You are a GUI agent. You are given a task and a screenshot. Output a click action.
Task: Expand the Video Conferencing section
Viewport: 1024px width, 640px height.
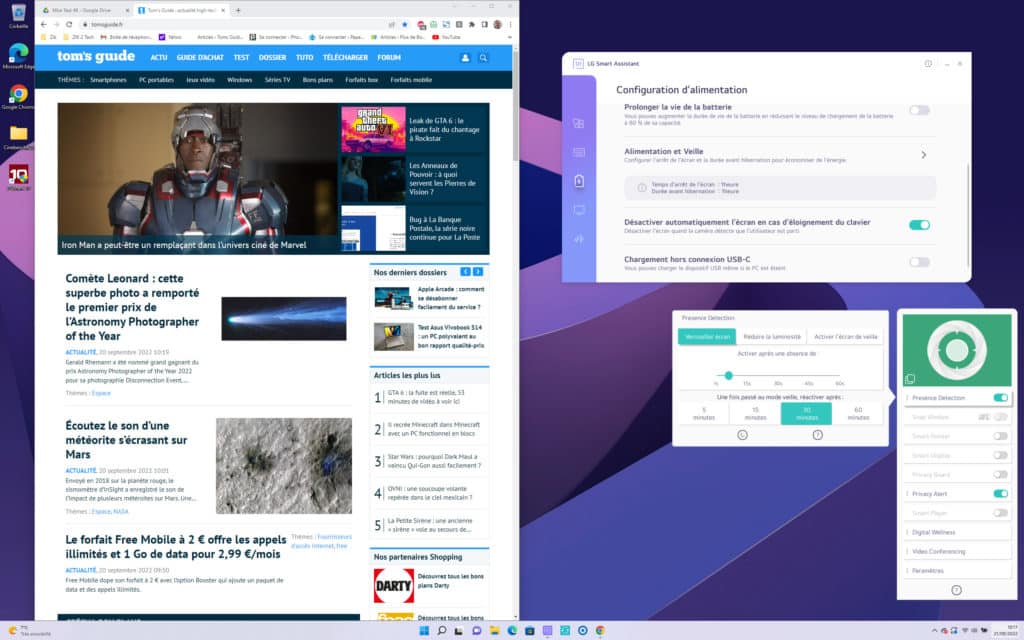coord(957,551)
